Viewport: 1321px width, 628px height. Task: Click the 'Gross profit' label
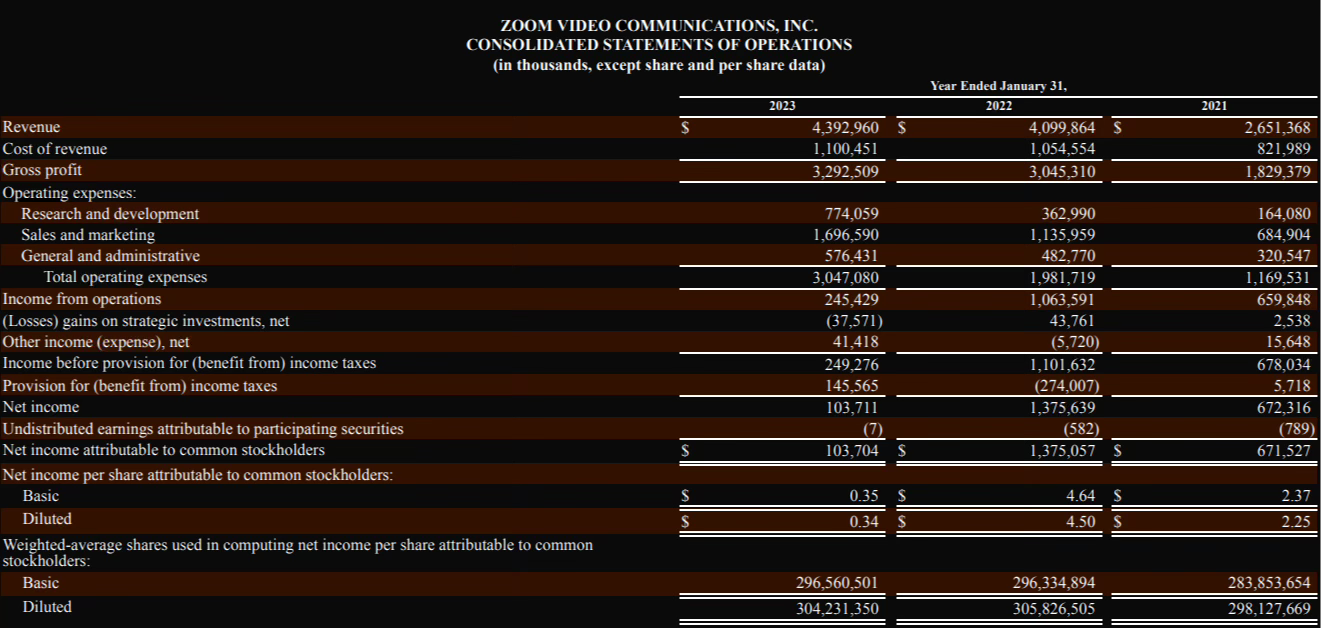42,170
